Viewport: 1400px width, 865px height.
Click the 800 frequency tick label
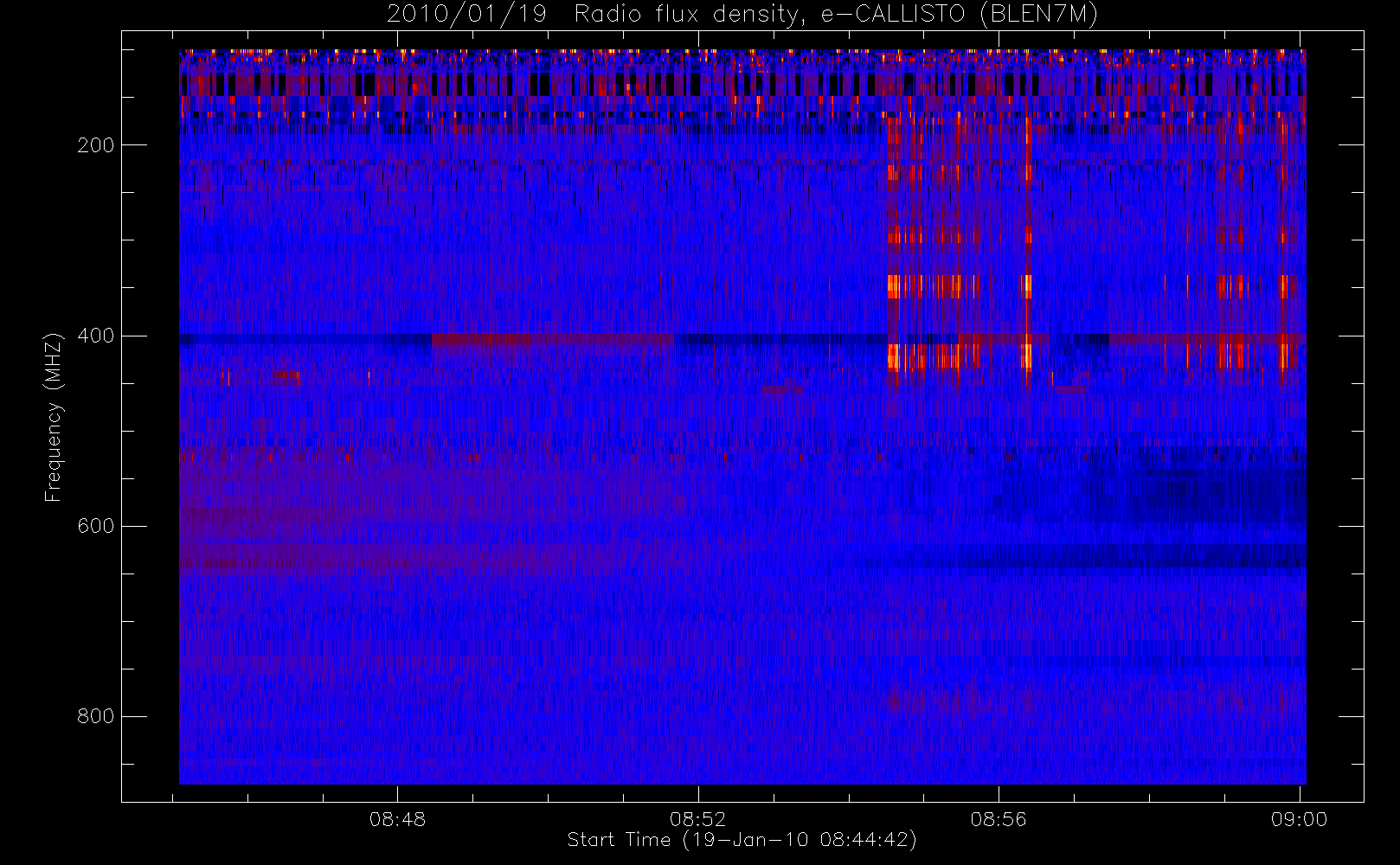point(96,716)
